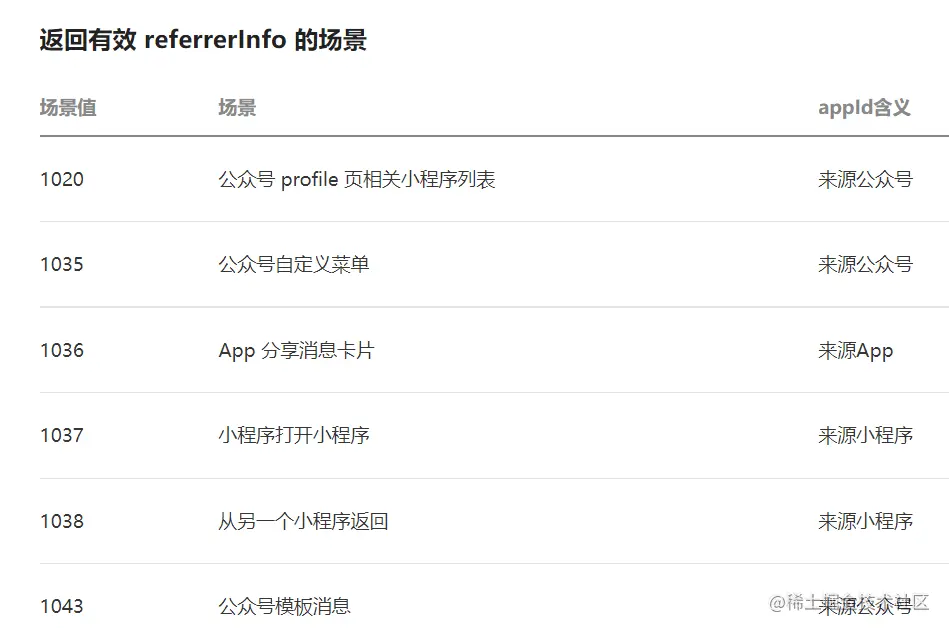Click the heading 返回有效 referrerInfo 的场景
The height and width of the screenshot is (632, 949).
coord(203,40)
